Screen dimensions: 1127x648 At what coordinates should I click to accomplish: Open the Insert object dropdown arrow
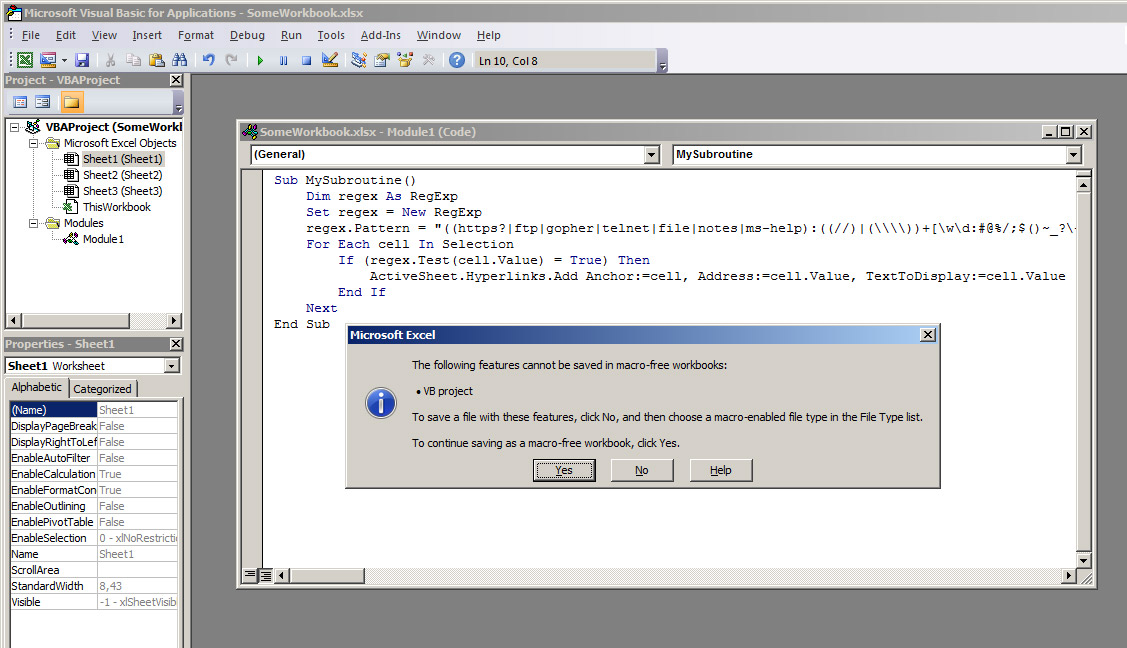tap(64, 60)
